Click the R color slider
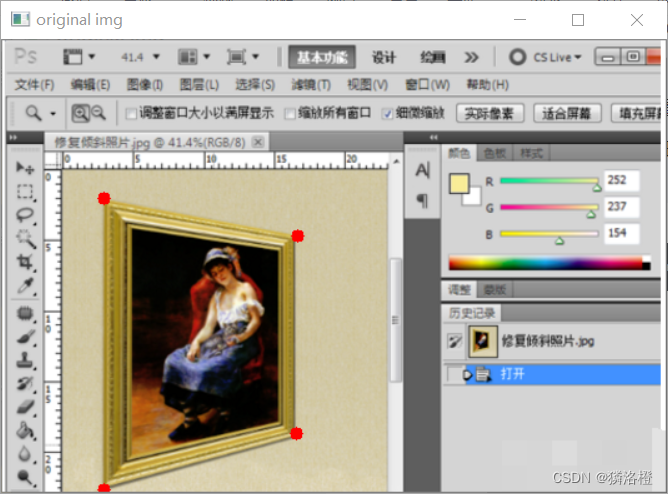This screenshot has height=494, width=668. [550, 181]
